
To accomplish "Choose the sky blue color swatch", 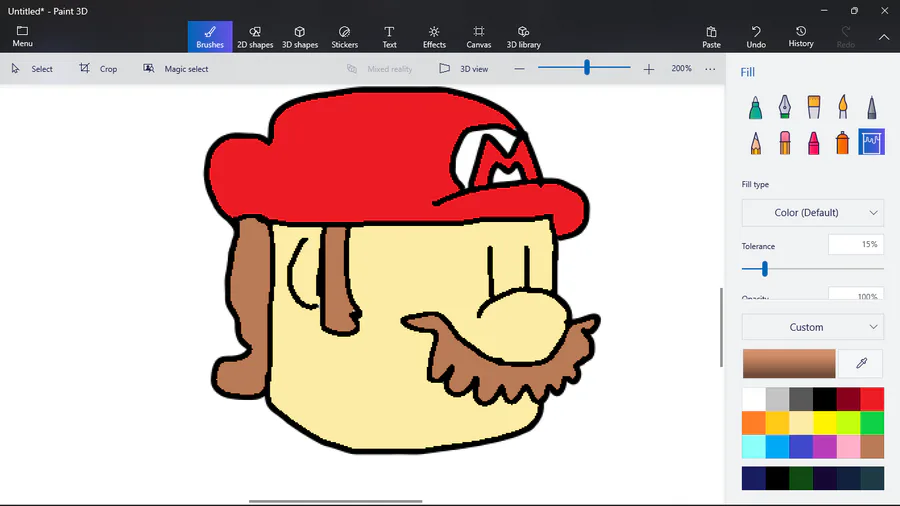I will 777,447.
